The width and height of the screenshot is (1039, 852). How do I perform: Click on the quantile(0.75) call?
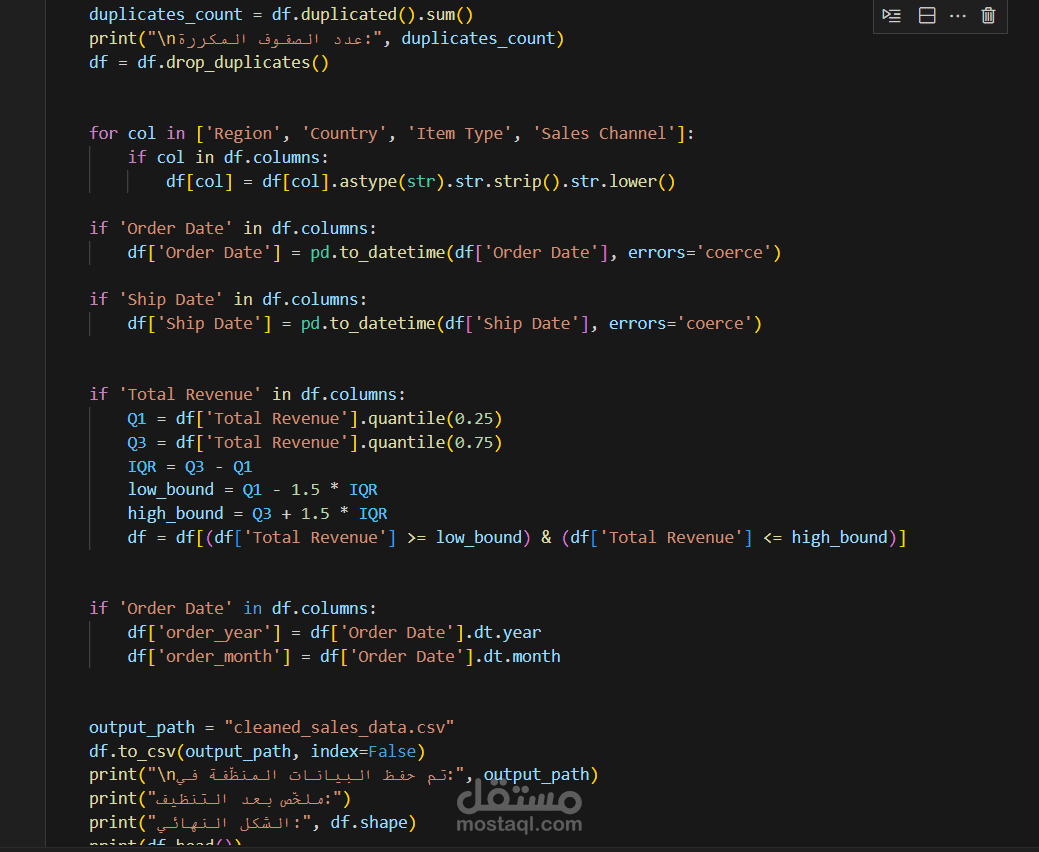click(434, 442)
